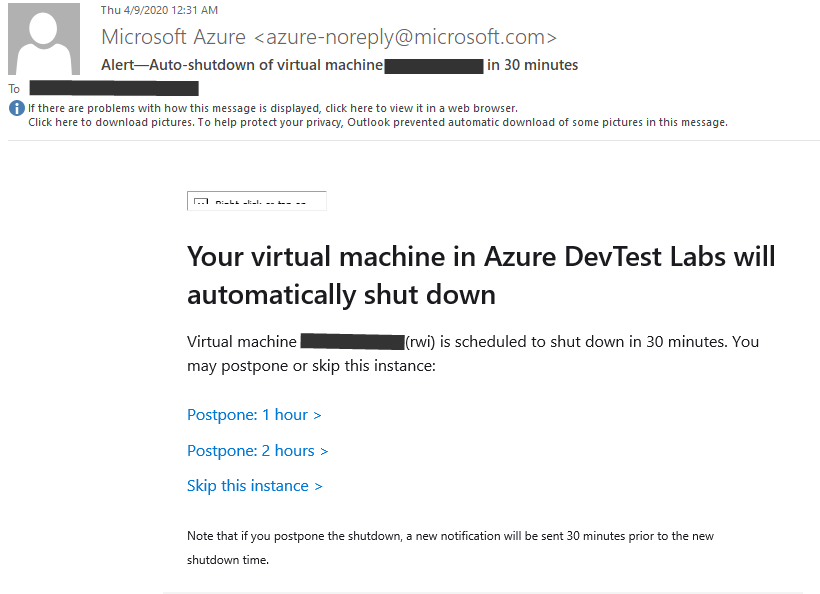Image resolution: width=820 pixels, height=594 pixels.
Task: Click the sentence "may postpone or skip this instance"
Action: point(311,366)
